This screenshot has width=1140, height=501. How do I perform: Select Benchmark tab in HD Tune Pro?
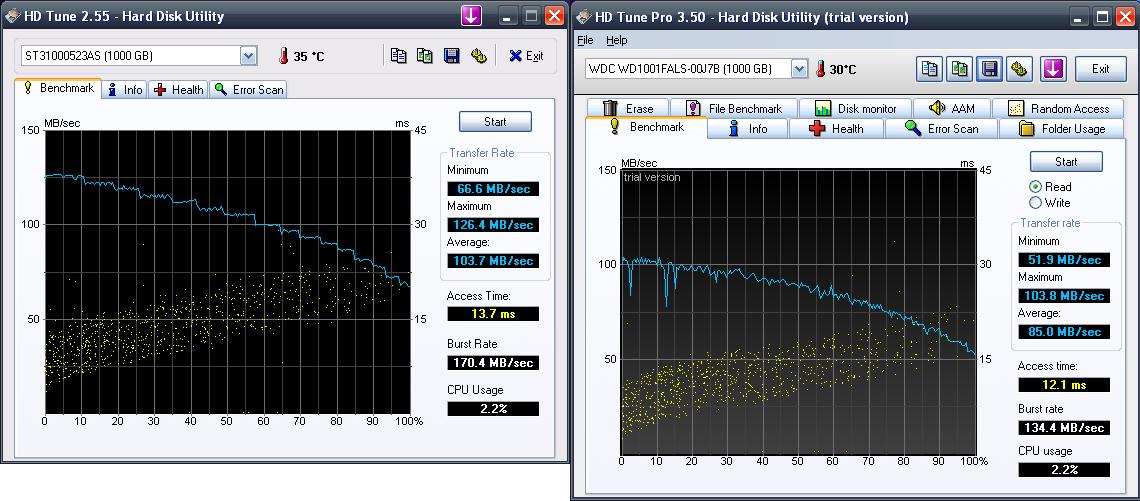coord(646,127)
